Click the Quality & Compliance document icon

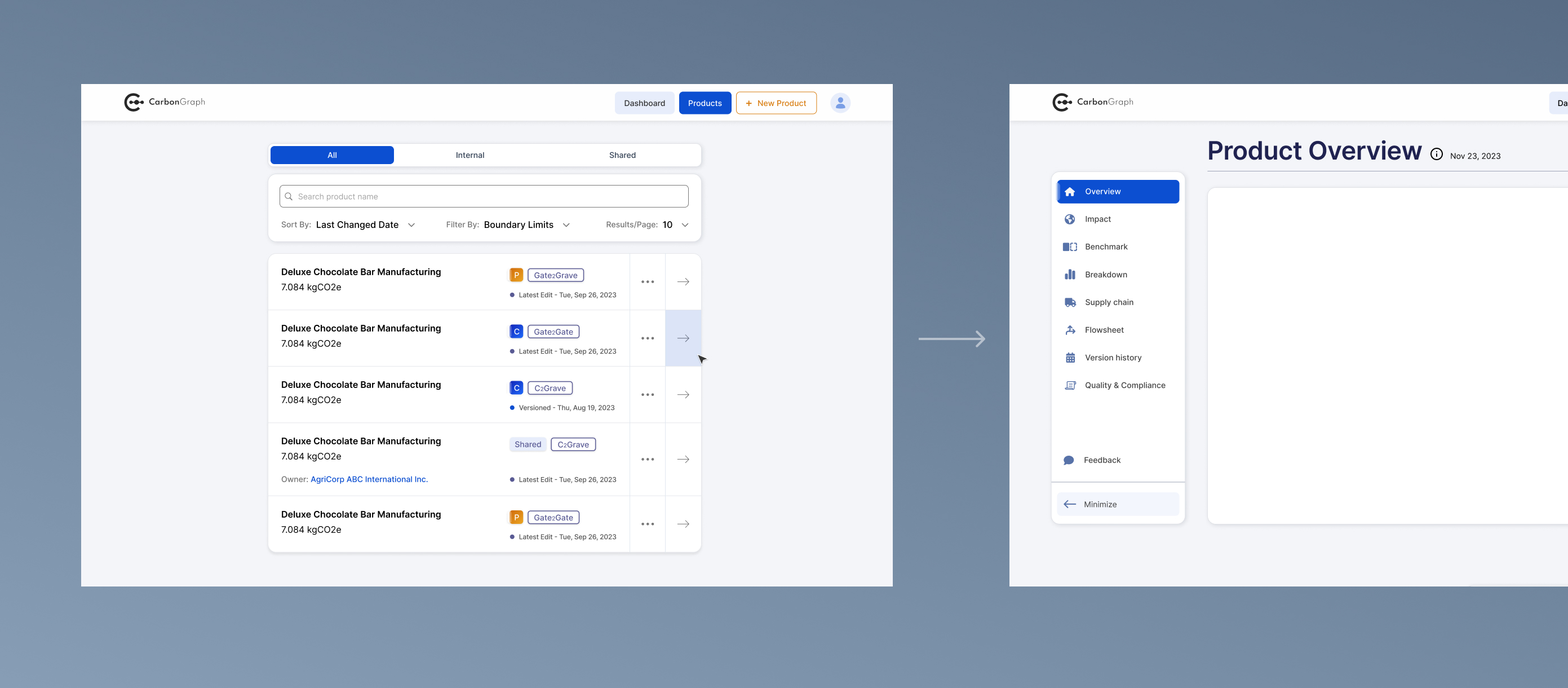tap(1070, 385)
